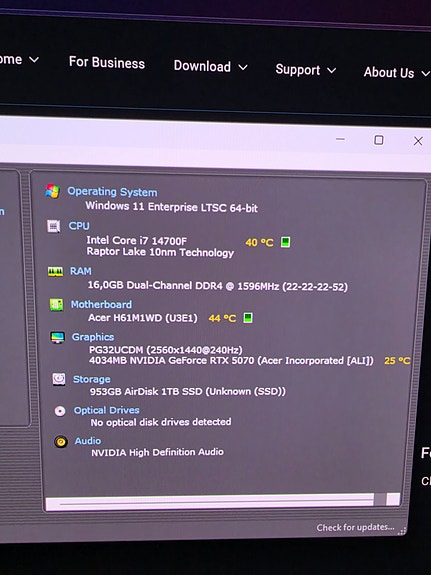Click the RAM memory stick icon
This screenshot has width=431, height=575.
(x=55, y=271)
